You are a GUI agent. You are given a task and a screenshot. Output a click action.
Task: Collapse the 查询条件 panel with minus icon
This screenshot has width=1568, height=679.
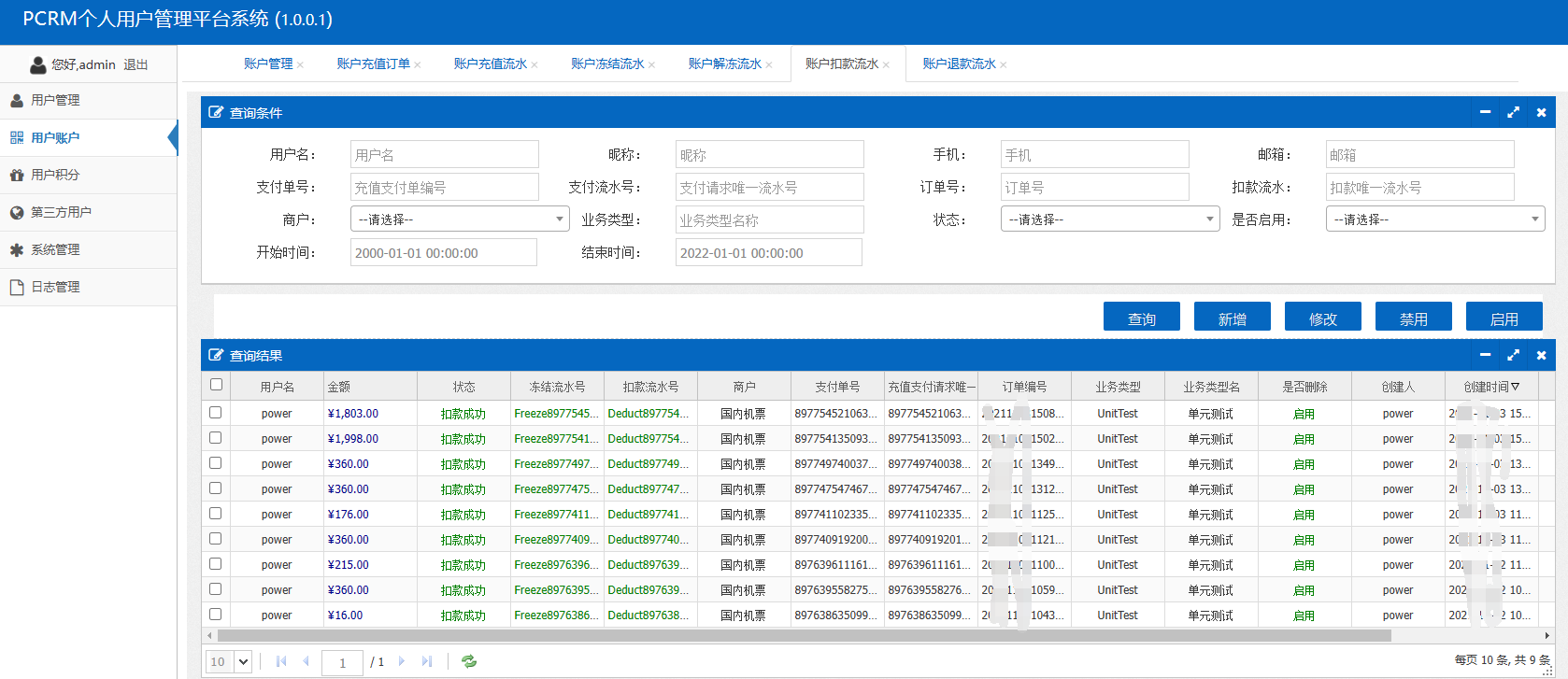(1485, 112)
